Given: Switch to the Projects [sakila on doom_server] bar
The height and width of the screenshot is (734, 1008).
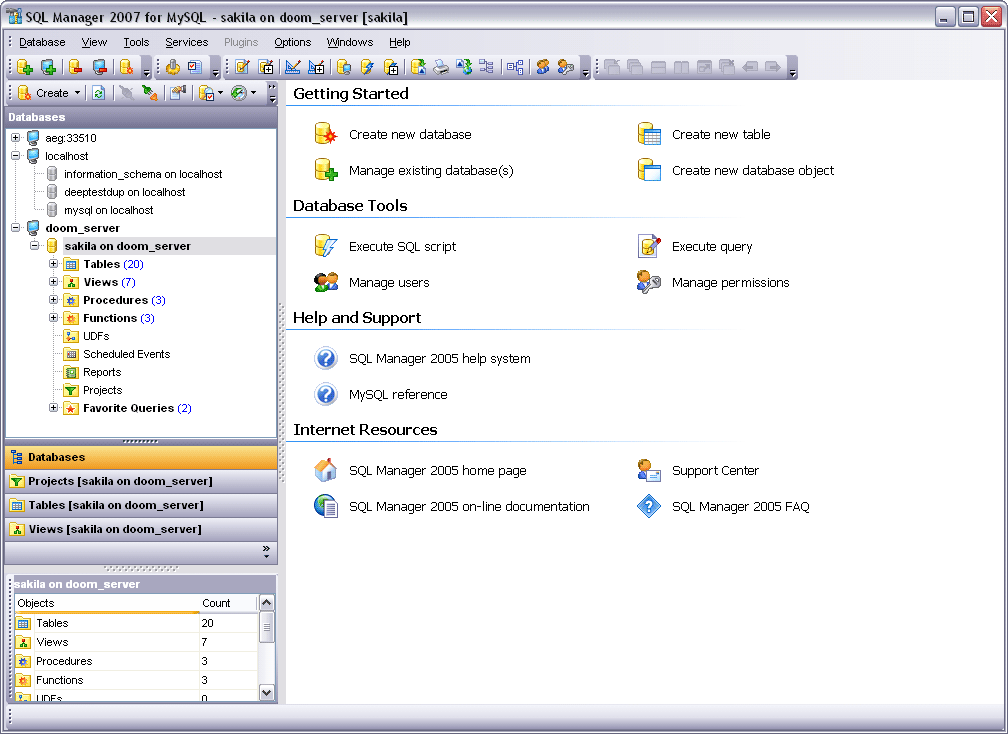Looking at the screenshot, I should [141, 481].
